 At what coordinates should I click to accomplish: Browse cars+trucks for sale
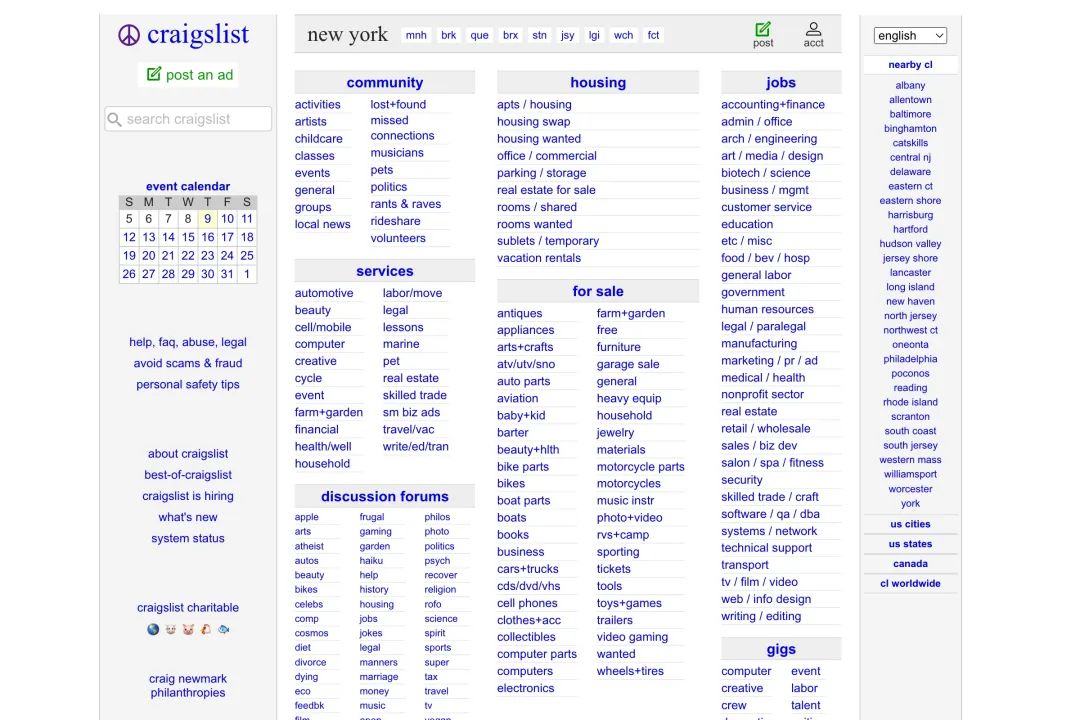[x=528, y=569]
